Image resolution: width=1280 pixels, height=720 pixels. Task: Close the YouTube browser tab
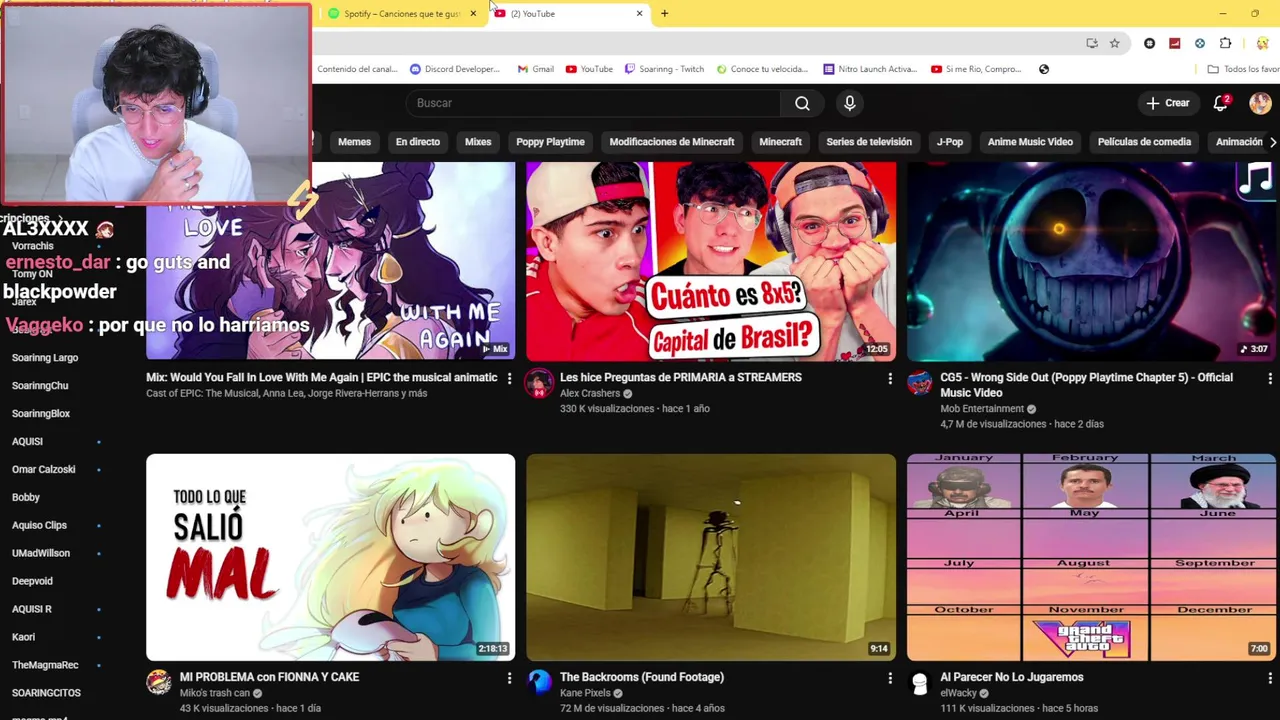(x=639, y=13)
